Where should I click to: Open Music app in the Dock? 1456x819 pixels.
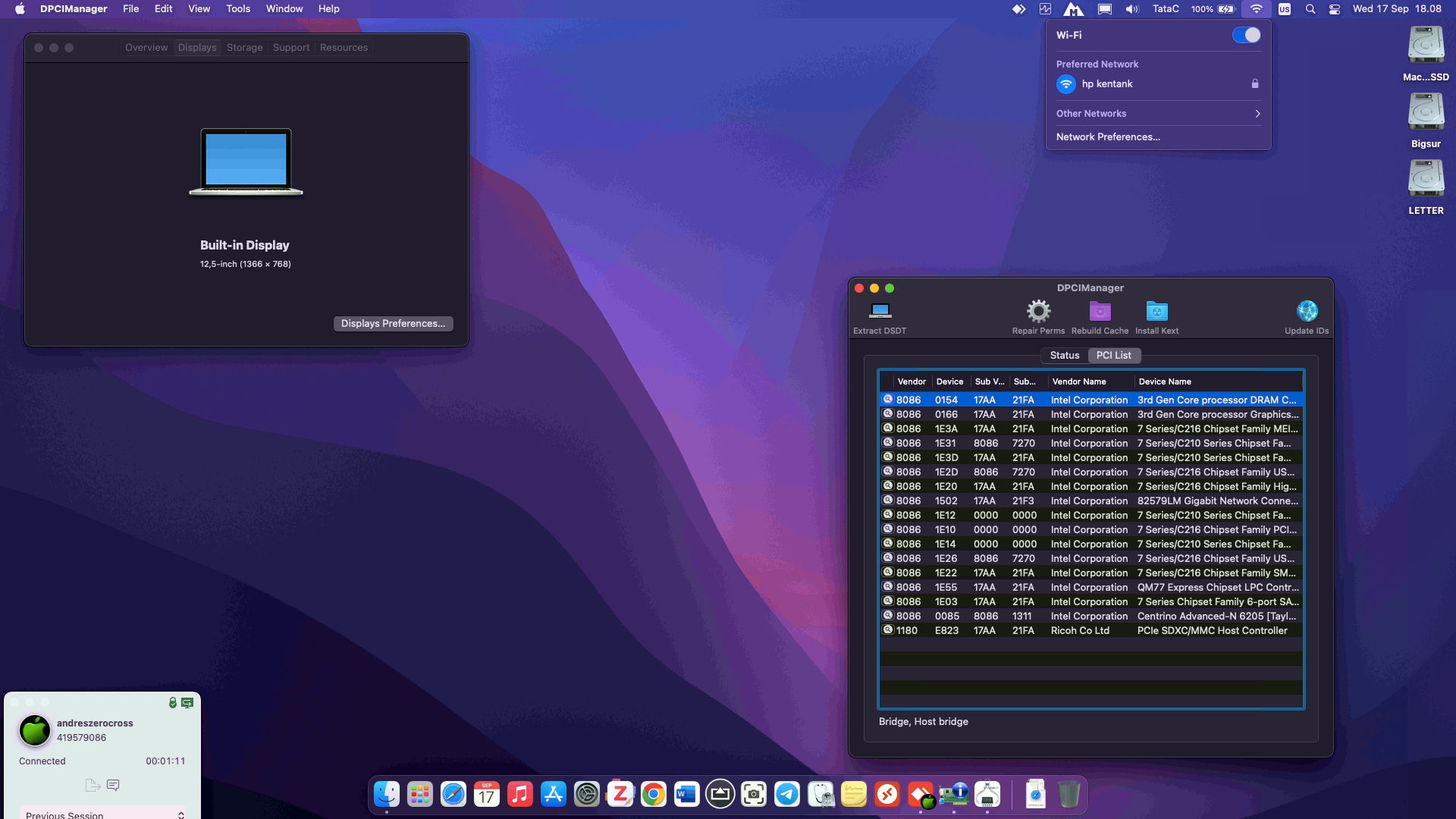tap(520, 794)
